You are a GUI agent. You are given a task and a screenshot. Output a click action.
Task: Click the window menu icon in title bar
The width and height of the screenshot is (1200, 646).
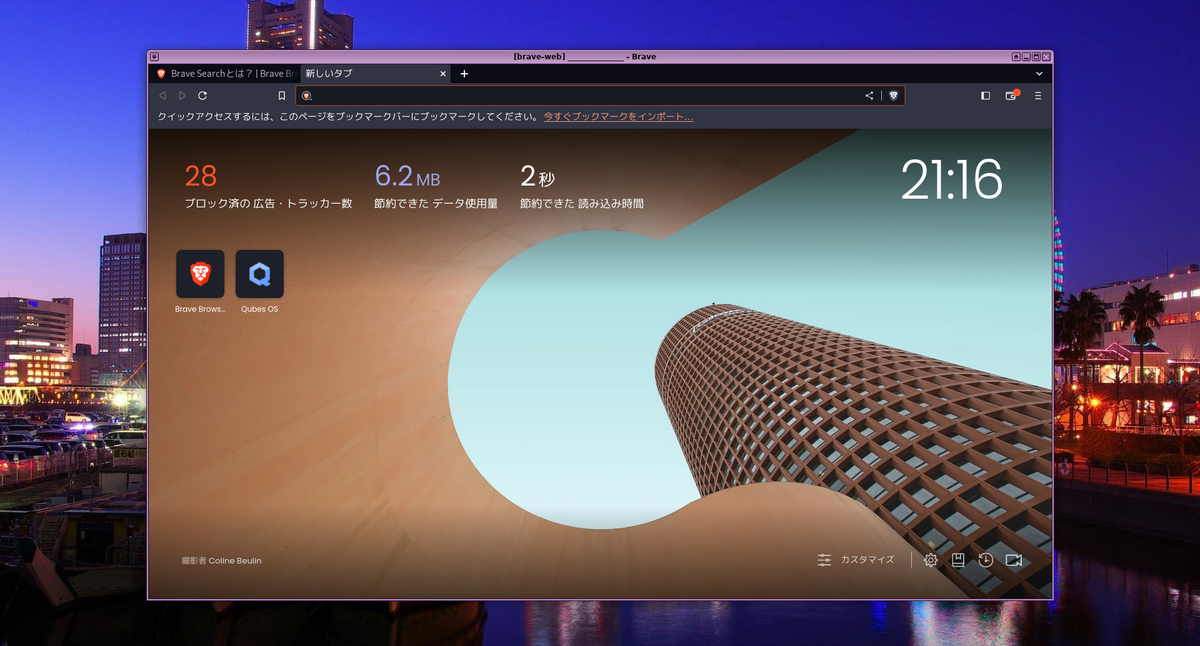pos(154,57)
